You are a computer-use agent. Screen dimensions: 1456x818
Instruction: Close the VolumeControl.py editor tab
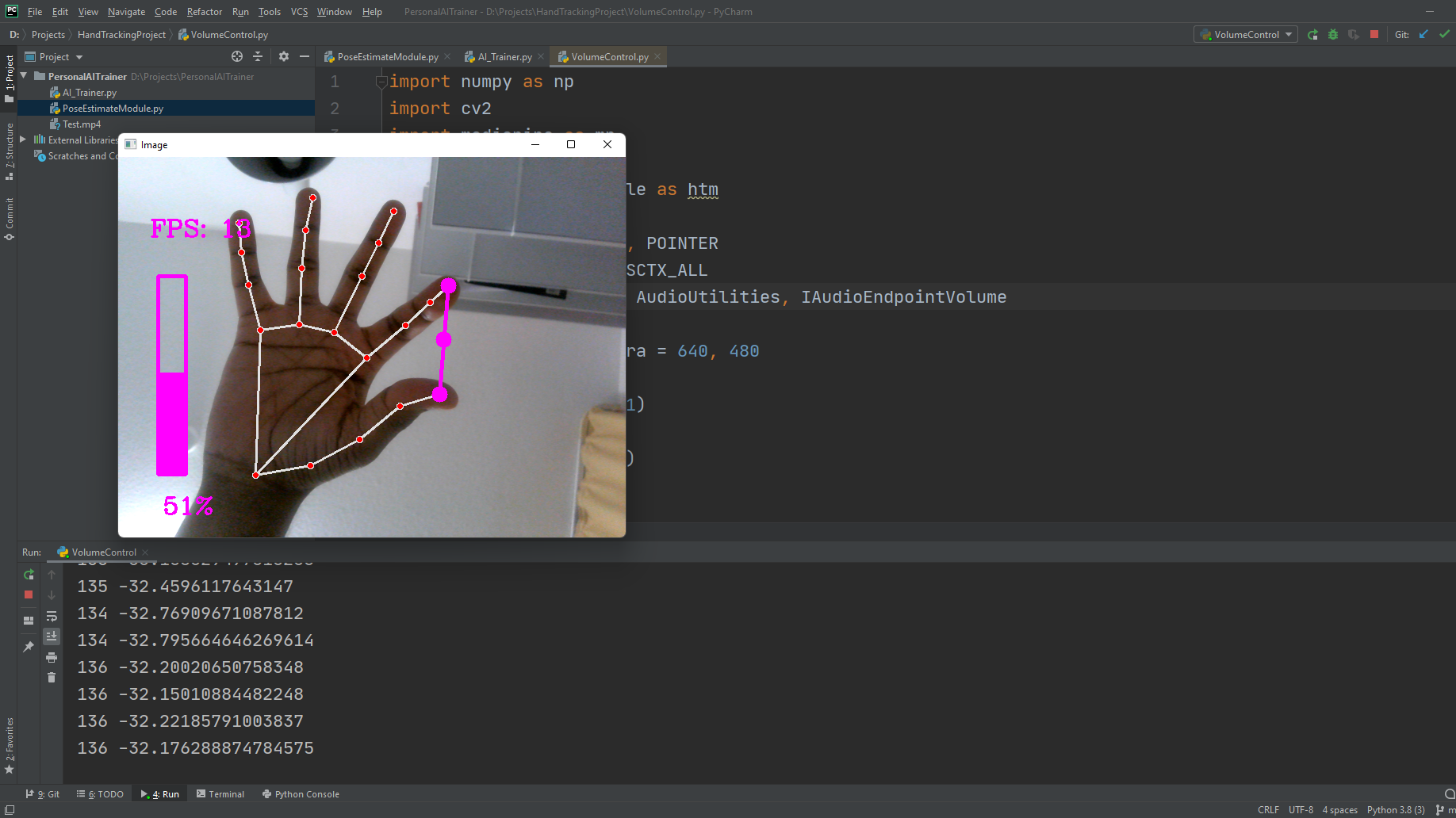tap(657, 56)
